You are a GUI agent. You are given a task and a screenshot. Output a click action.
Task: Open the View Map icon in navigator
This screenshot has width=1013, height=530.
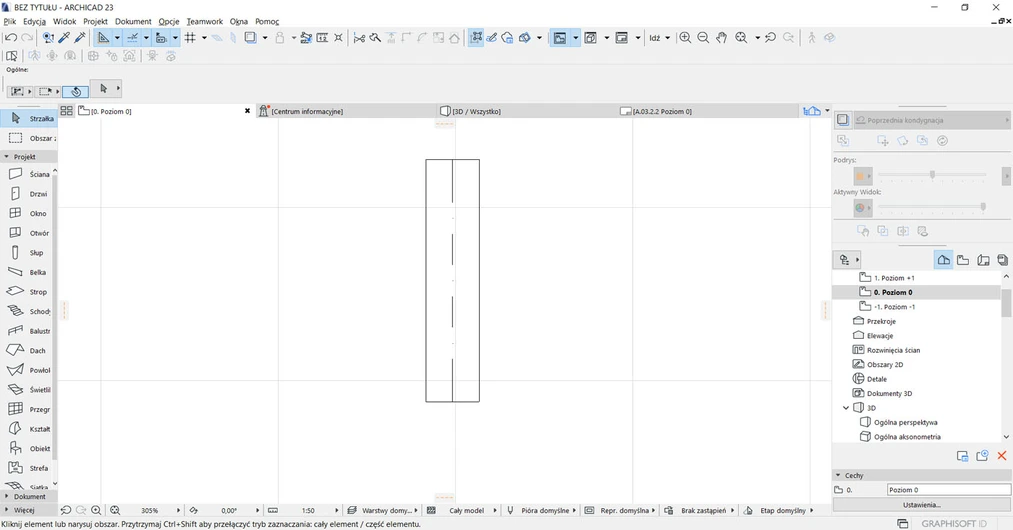click(963, 260)
